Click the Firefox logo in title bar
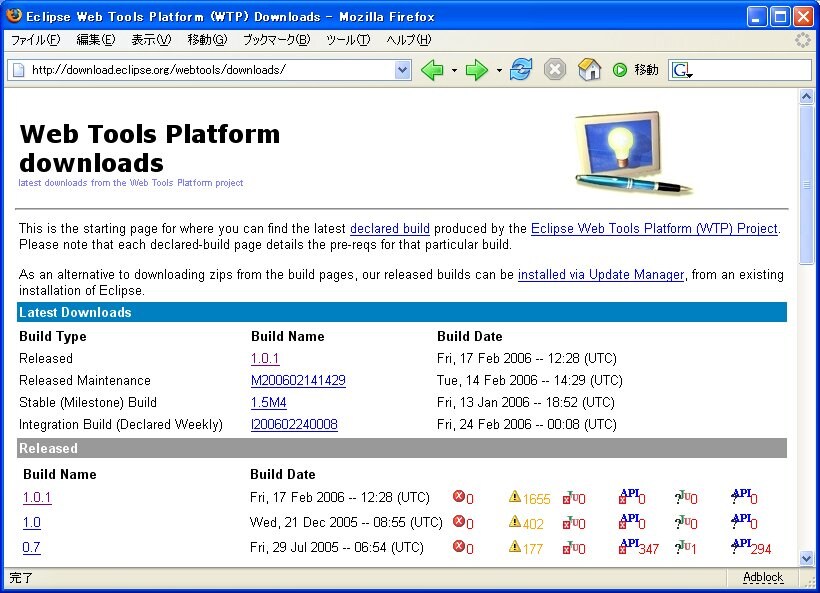This screenshot has height=593, width=820. pos(14,16)
